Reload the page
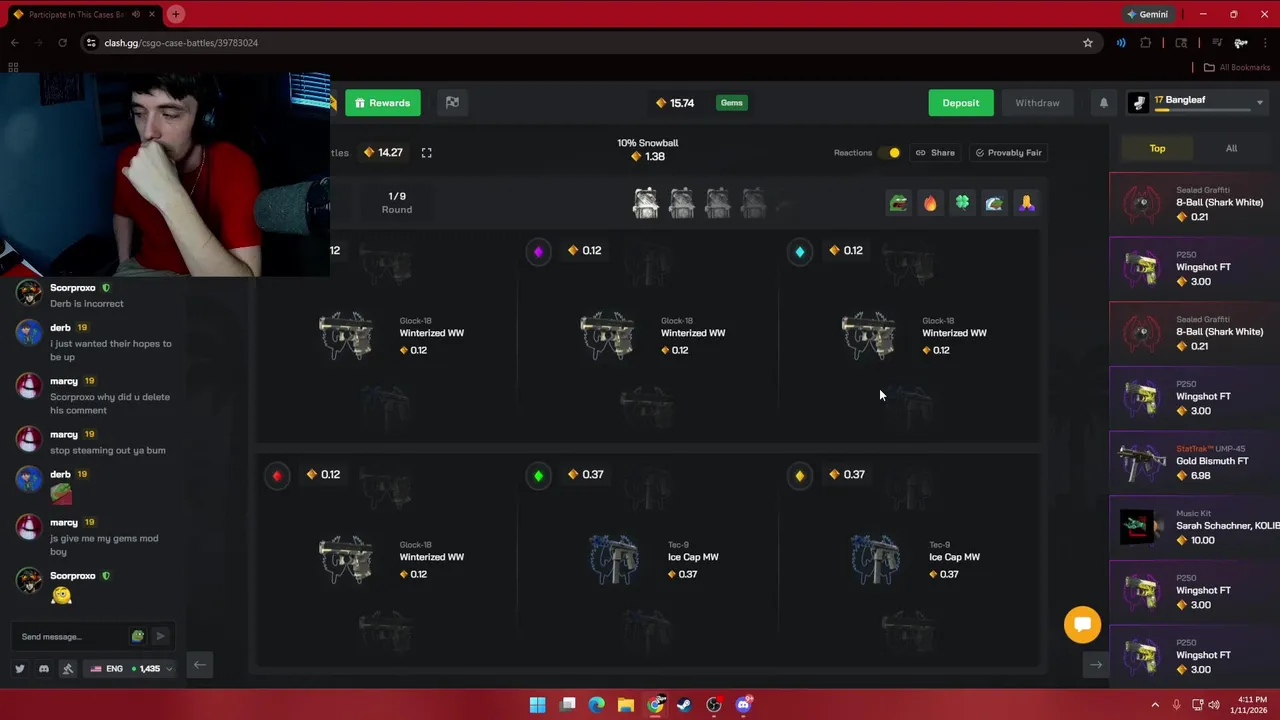Viewport: 1280px width, 720px height. pos(62,43)
